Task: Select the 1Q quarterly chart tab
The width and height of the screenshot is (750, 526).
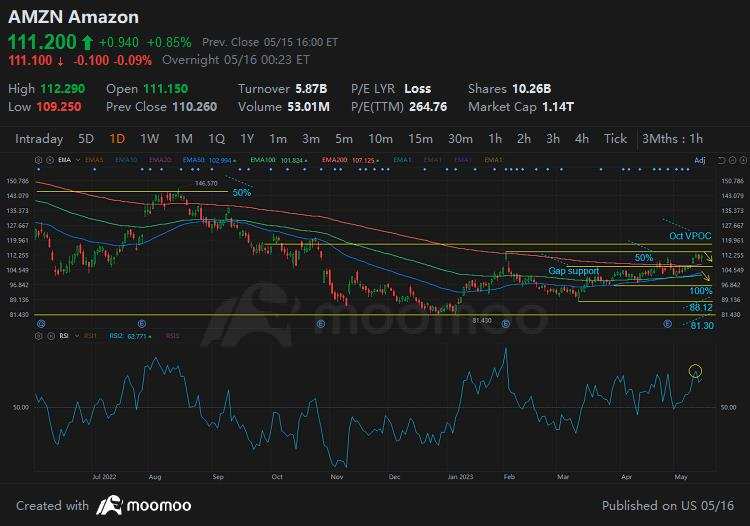Action: coord(216,139)
